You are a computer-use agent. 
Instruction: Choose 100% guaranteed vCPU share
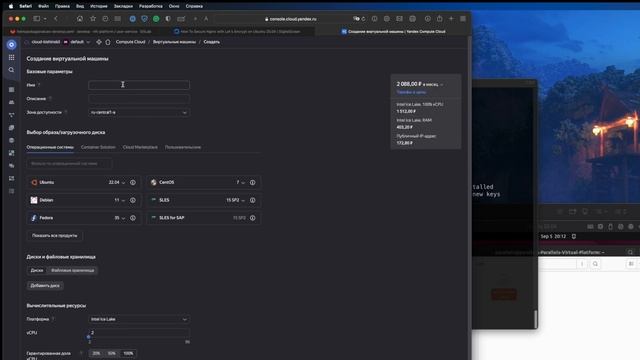point(128,353)
